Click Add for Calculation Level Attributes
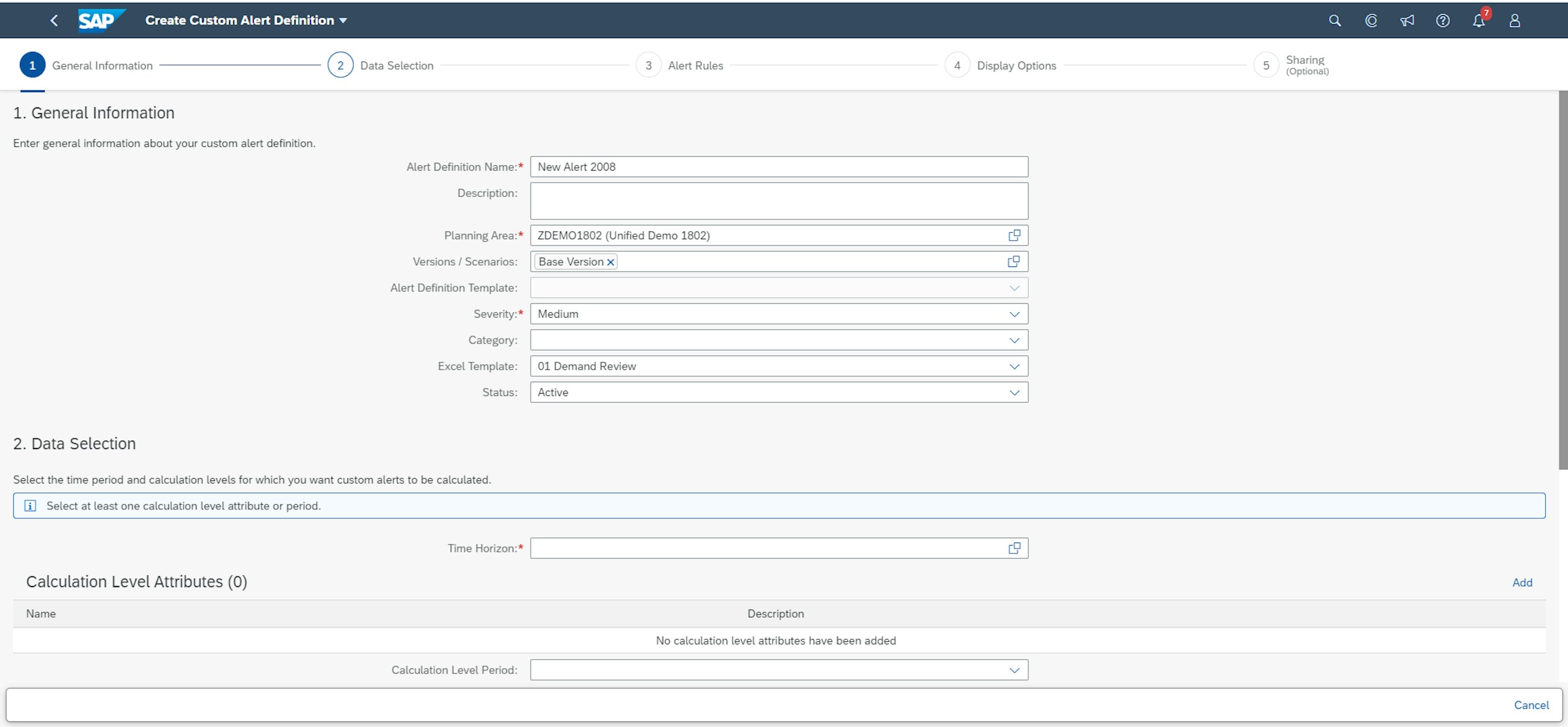This screenshot has width=1568, height=727. pos(1522,582)
